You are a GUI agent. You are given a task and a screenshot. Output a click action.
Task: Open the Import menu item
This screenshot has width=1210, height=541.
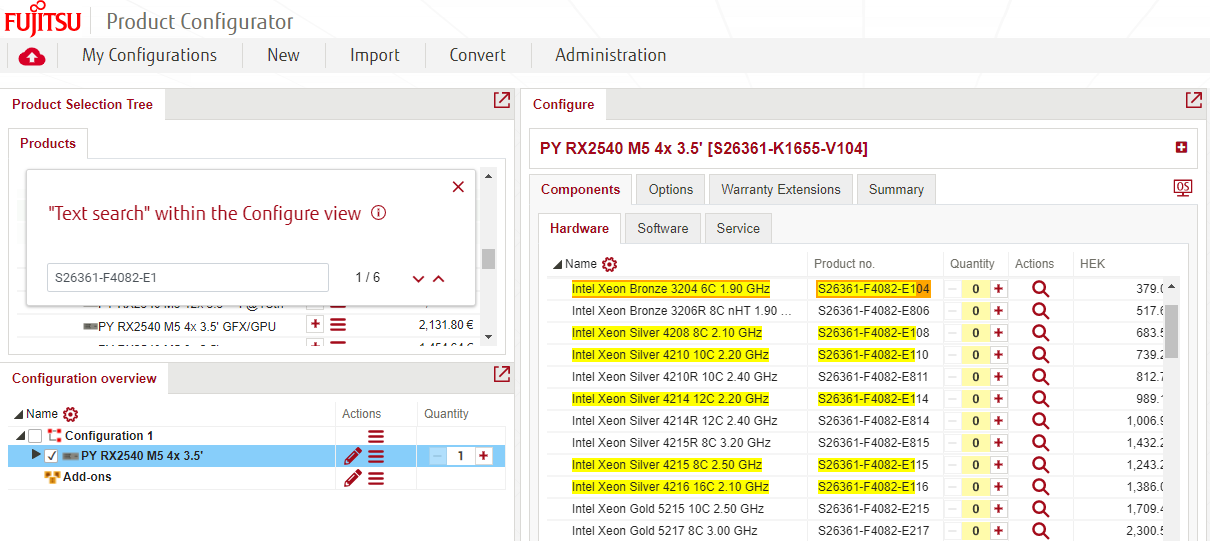tap(375, 55)
